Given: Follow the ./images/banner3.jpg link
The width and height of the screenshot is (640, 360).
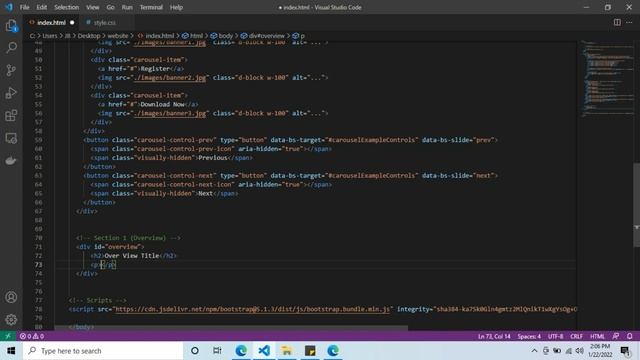Looking at the screenshot, I should click(x=170, y=113).
